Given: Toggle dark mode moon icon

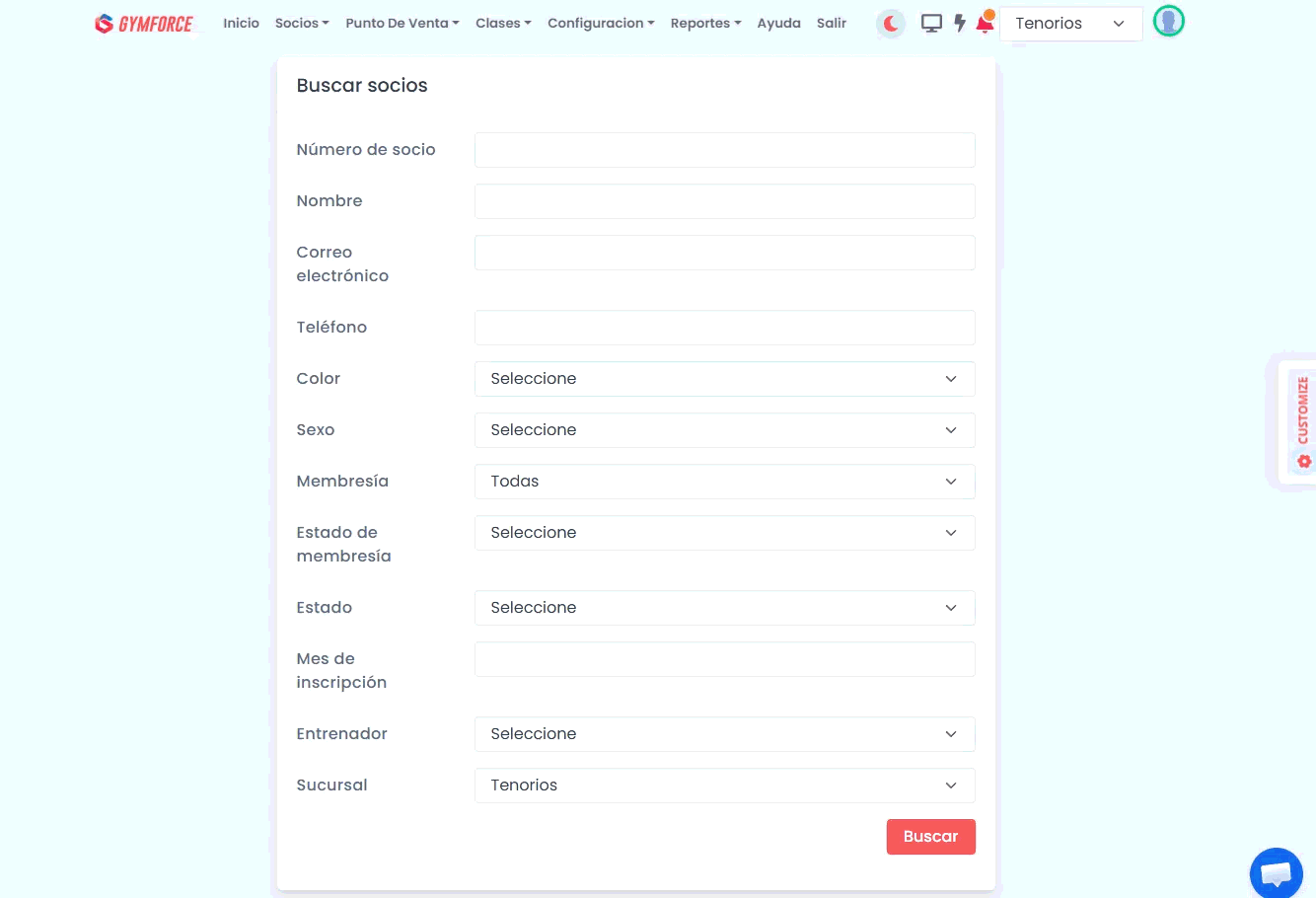Looking at the screenshot, I should [891, 24].
